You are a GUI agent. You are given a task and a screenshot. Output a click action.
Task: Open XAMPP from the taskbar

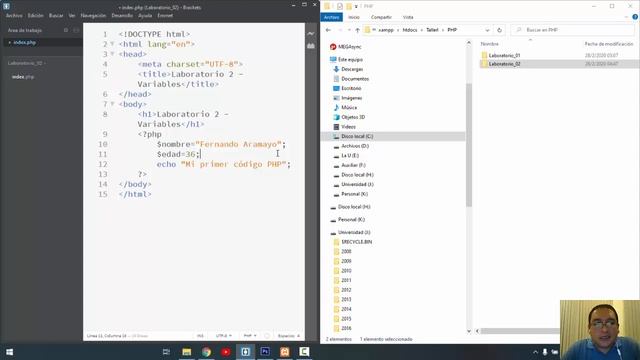[284, 352]
